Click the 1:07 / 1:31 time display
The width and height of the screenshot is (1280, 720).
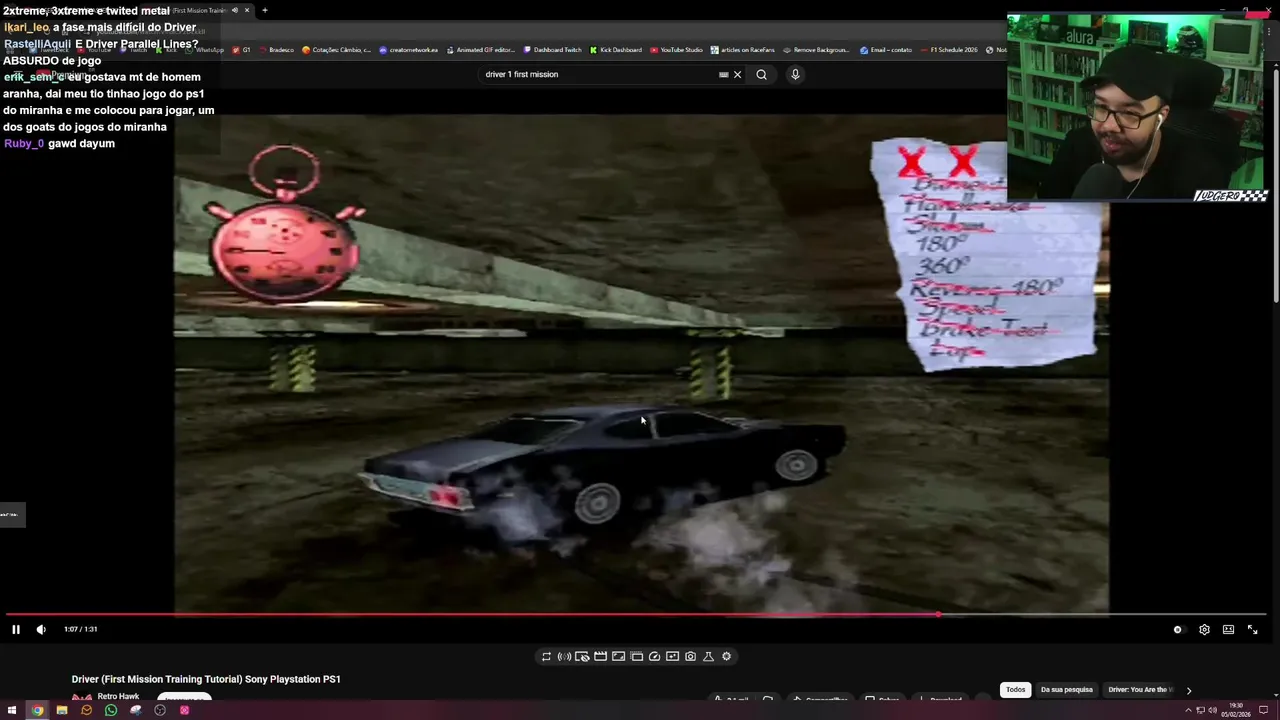pos(80,629)
